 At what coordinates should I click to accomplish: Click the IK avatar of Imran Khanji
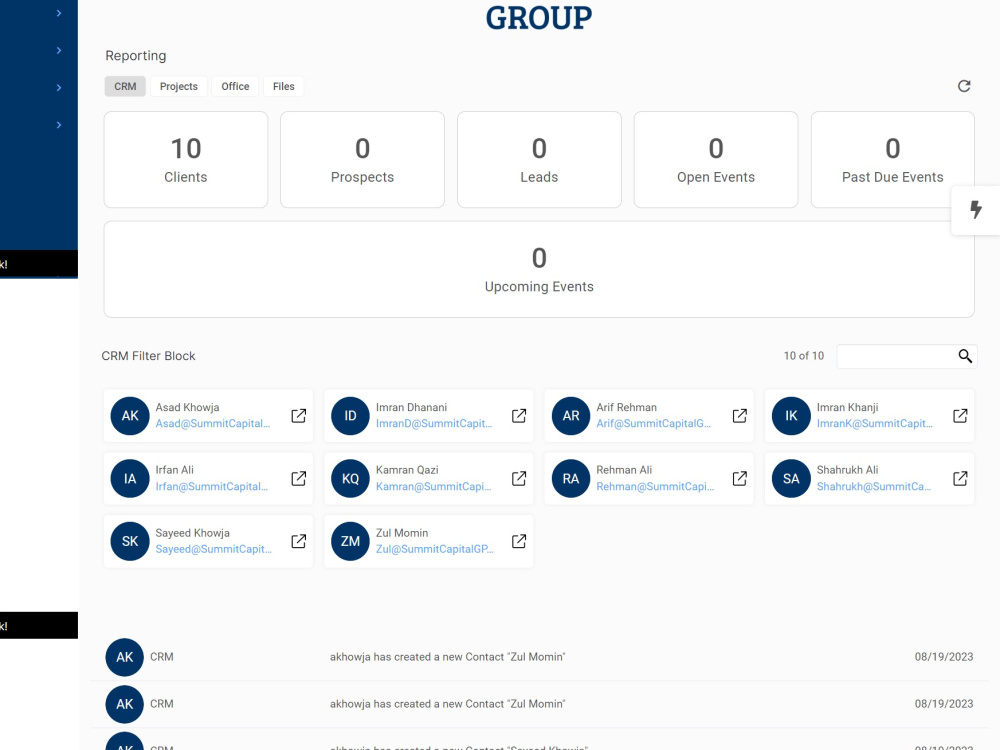[791, 416]
